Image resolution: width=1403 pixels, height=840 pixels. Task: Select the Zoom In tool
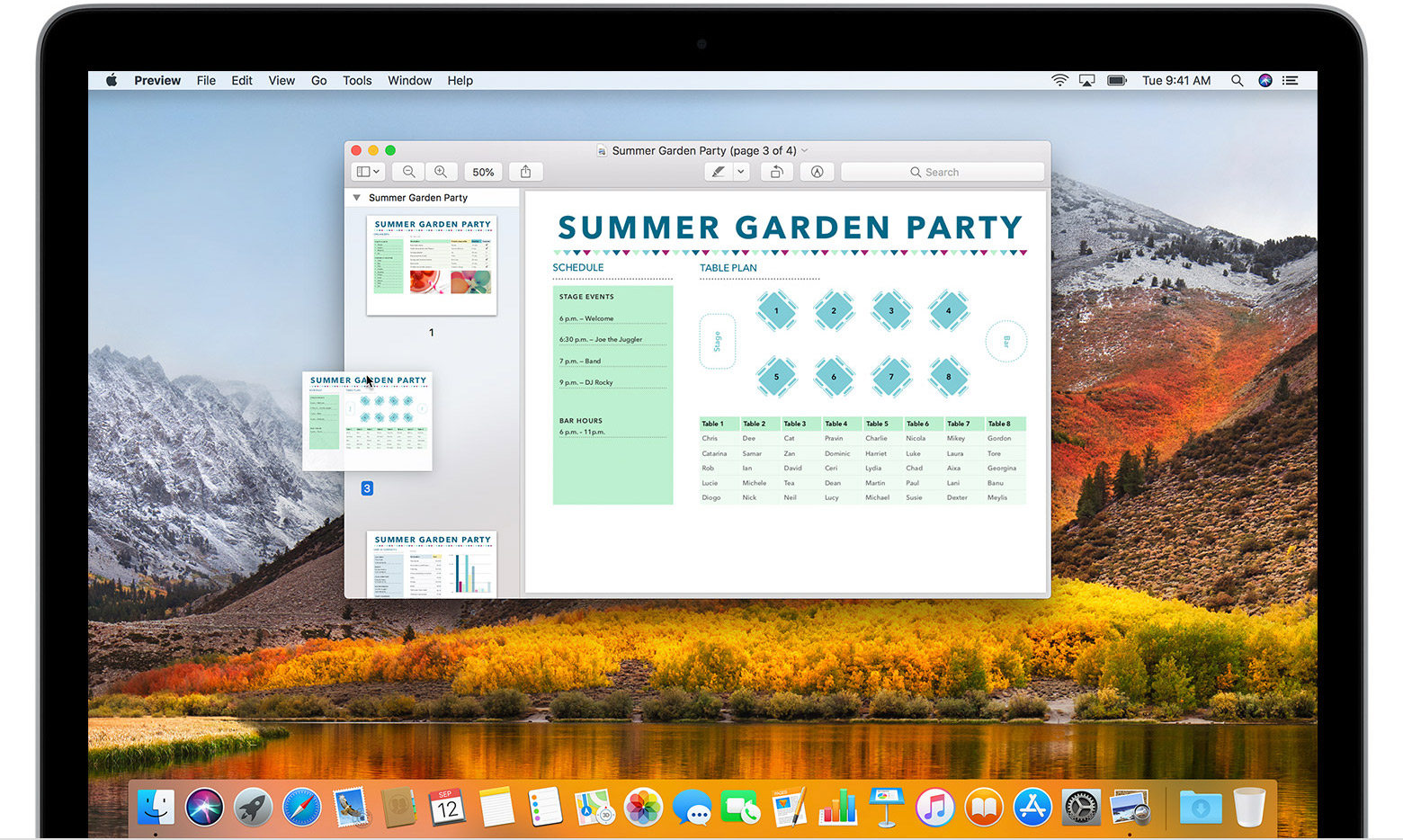coord(442,171)
